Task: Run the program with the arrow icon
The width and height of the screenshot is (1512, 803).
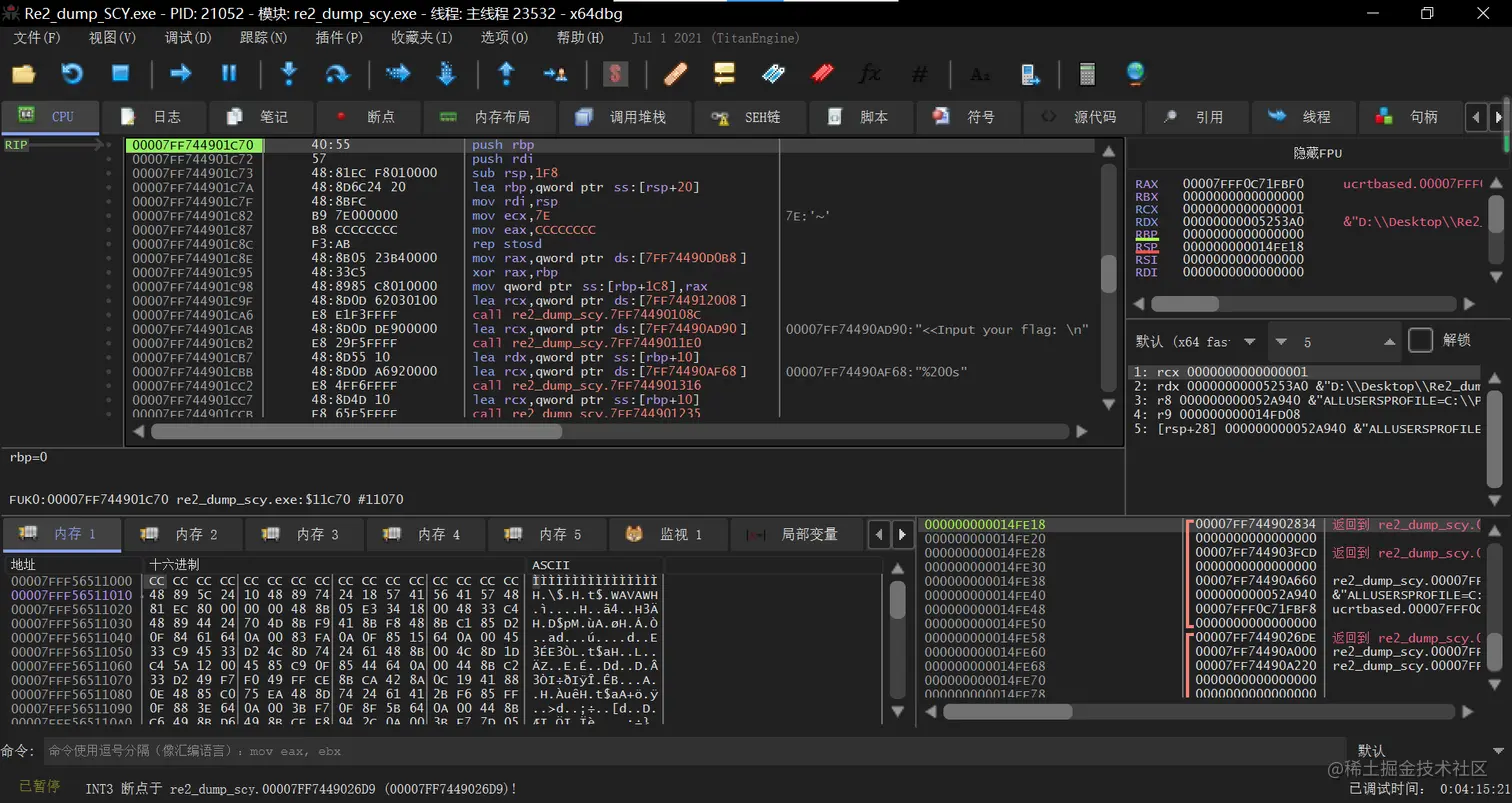Action: click(181, 73)
